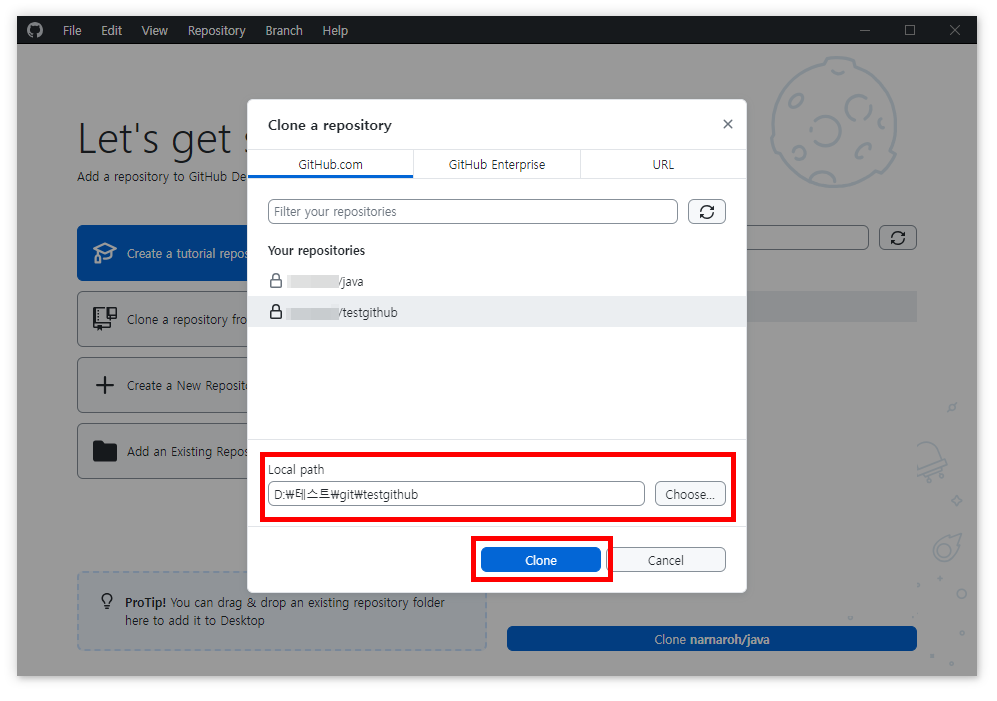Screen dimensions: 997x701
Task: Refresh the repository list in the dialog
Action: pyautogui.click(x=706, y=212)
